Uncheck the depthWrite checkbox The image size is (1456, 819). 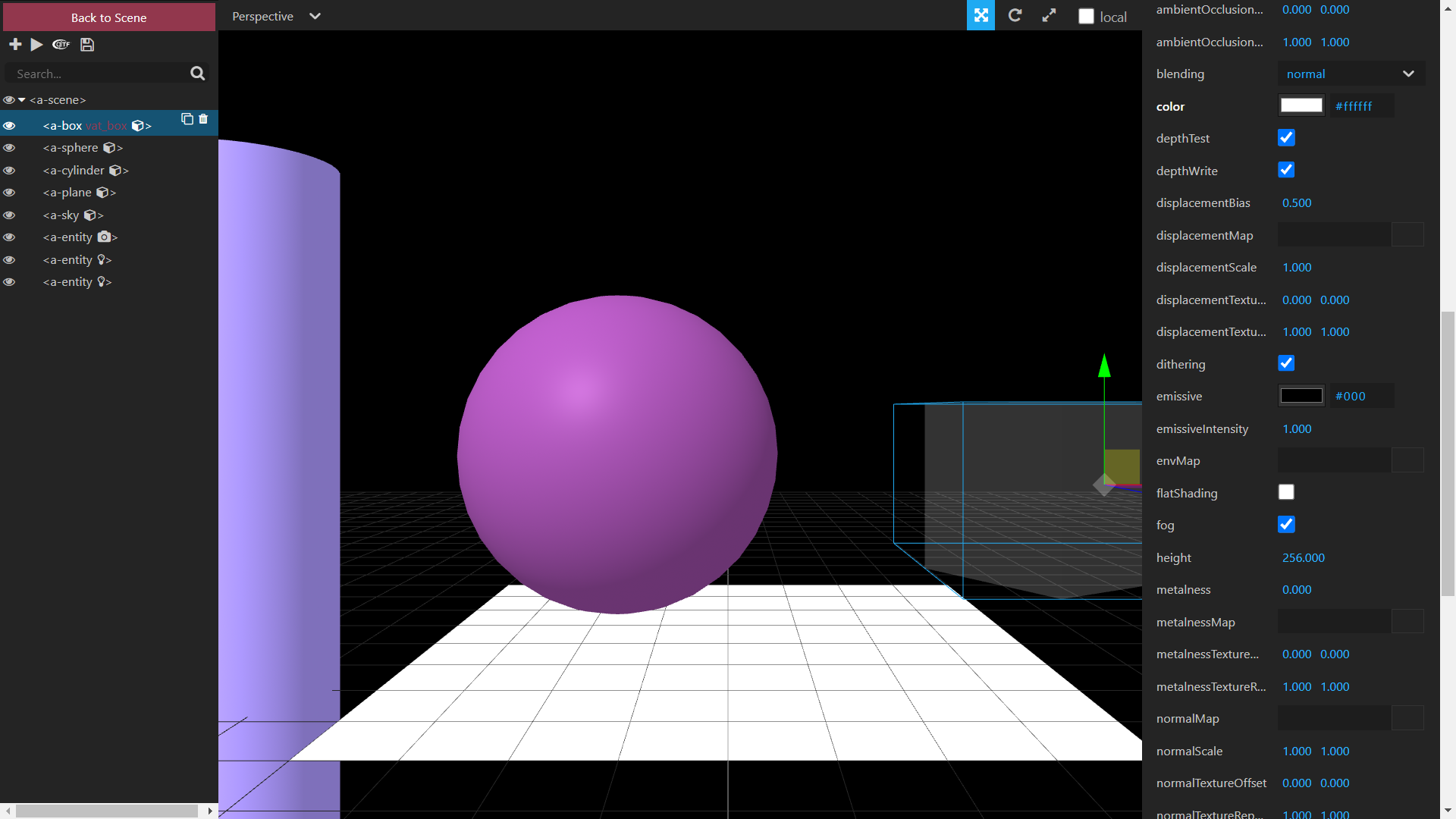(x=1286, y=170)
